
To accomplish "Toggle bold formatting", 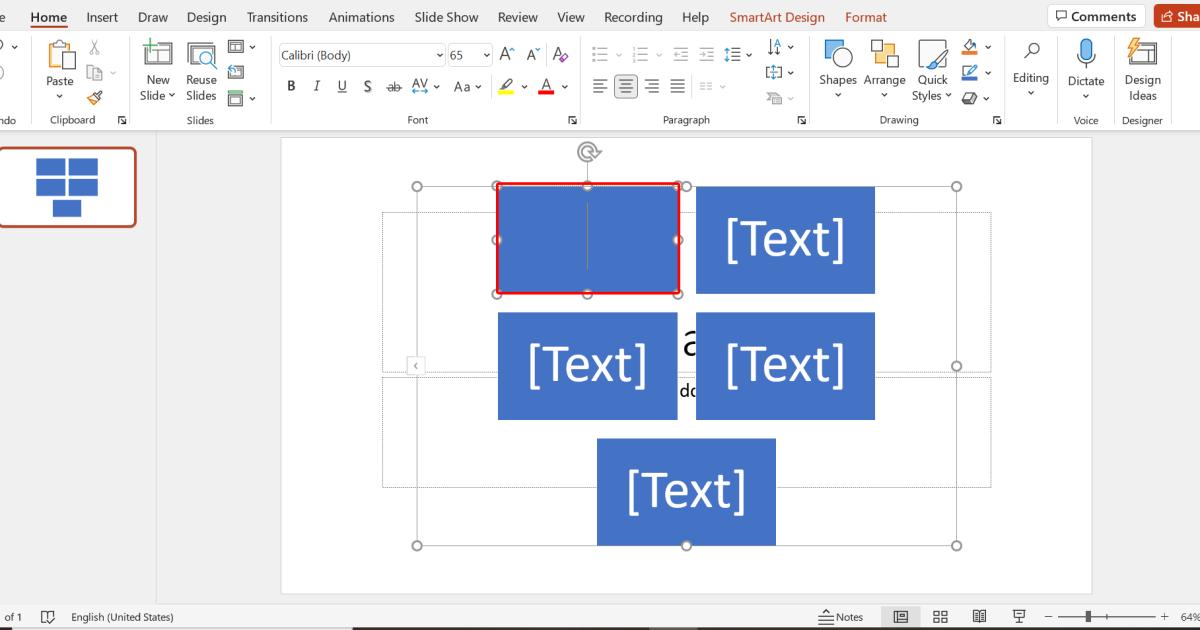I will (x=291, y=86).
